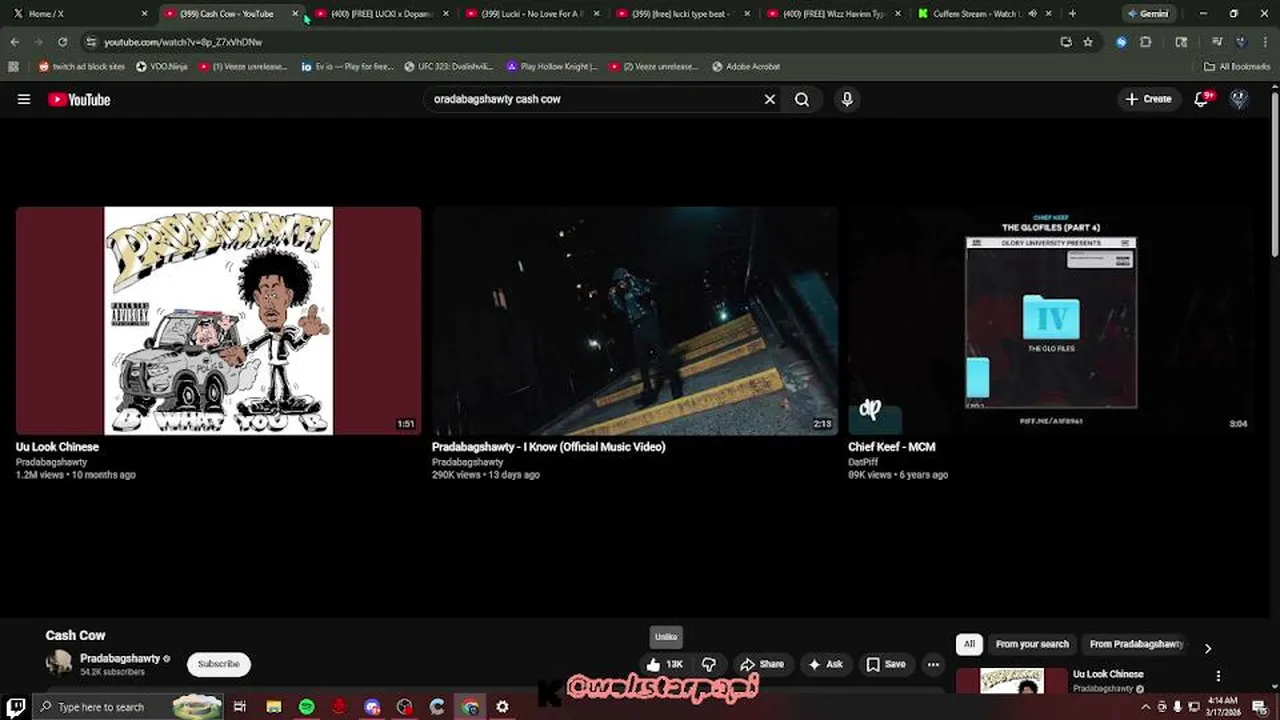Open Pradabagshawty - I Know title link
Image resolution: width=1280 pixels, height=720 pixels.
(548, 447)
